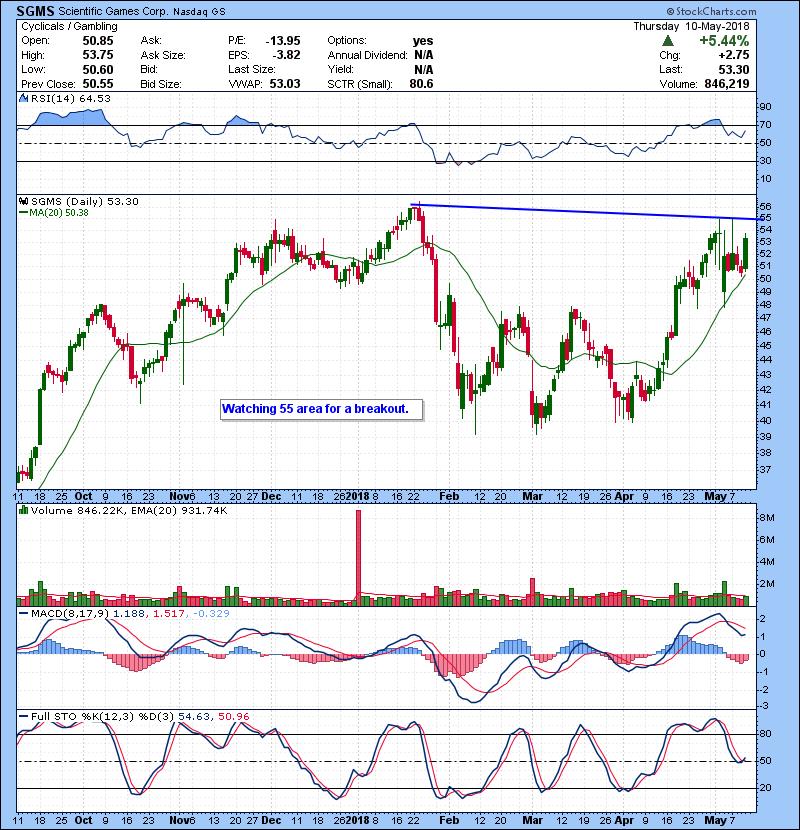Click the '2018' year label on price chart axis
Viewport: 800px width, 830px height.
(x=357, y=496)
